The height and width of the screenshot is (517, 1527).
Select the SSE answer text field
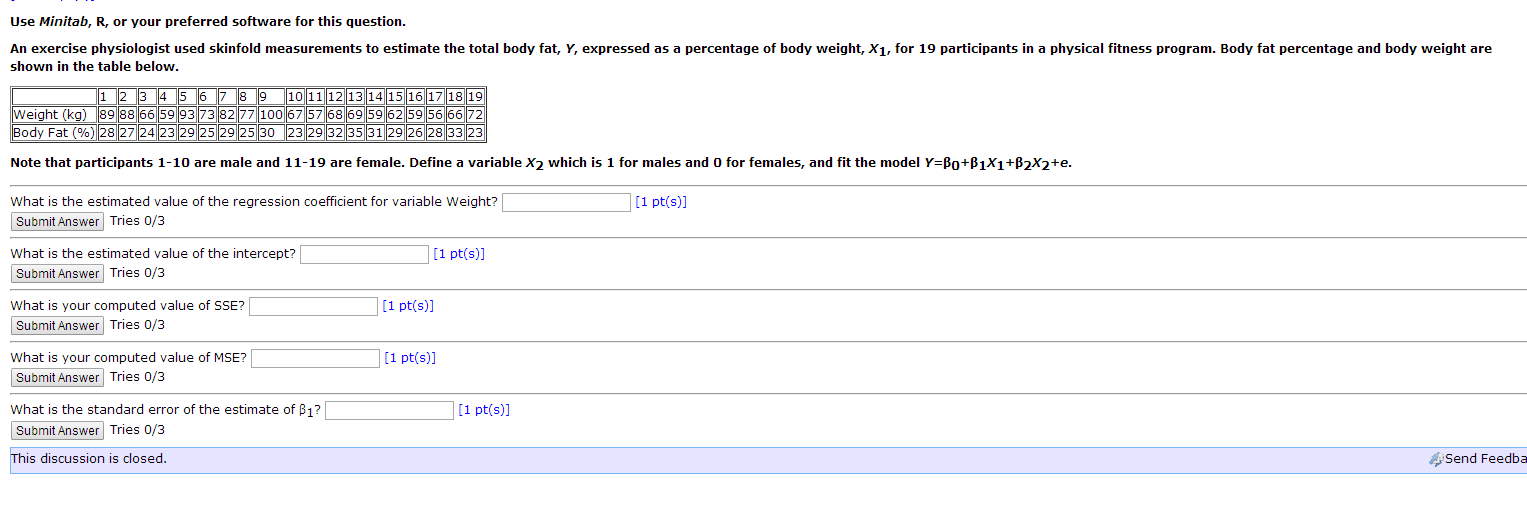click(313, 306)
